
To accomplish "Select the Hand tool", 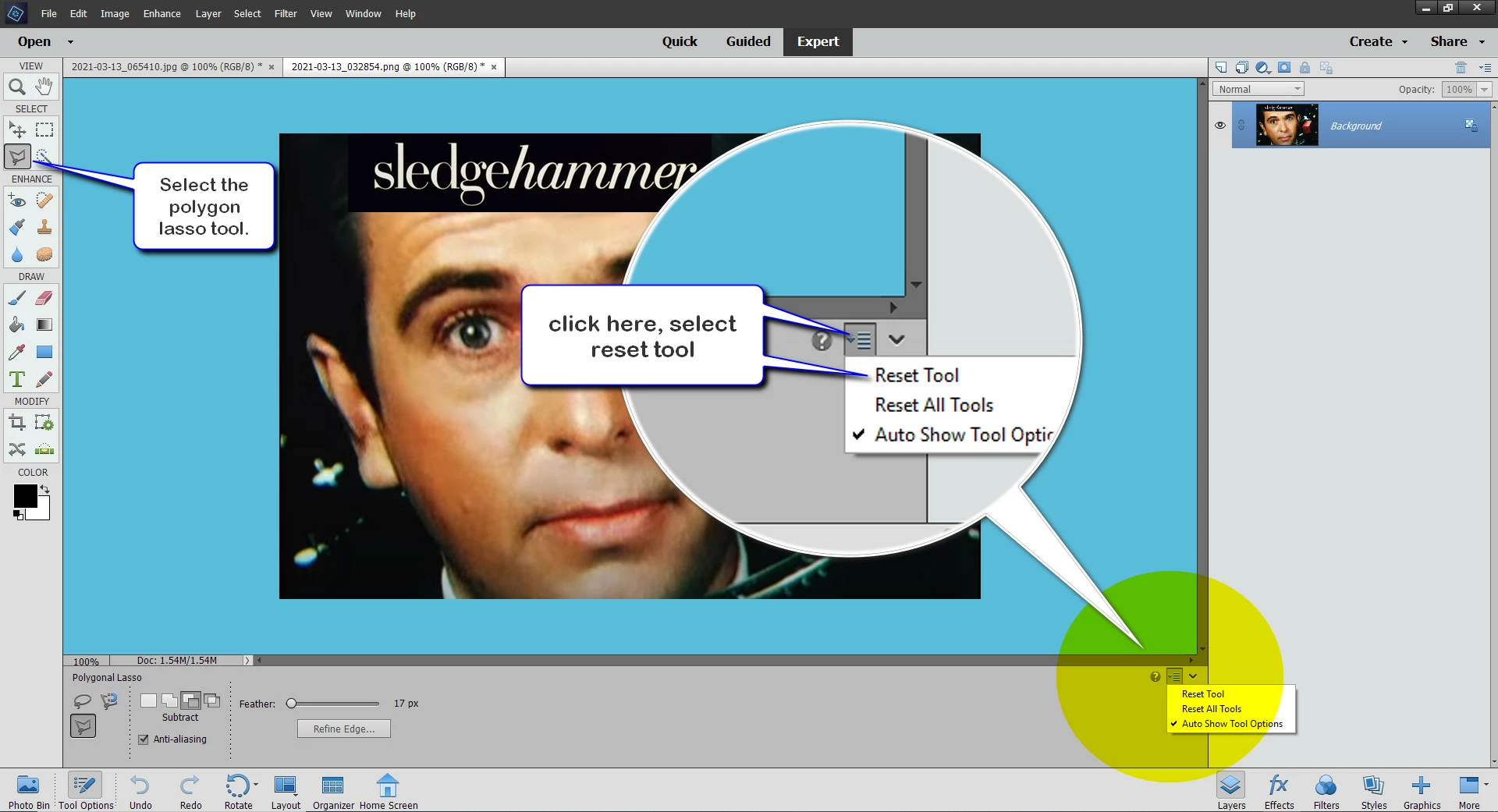I will coord(44,87).
